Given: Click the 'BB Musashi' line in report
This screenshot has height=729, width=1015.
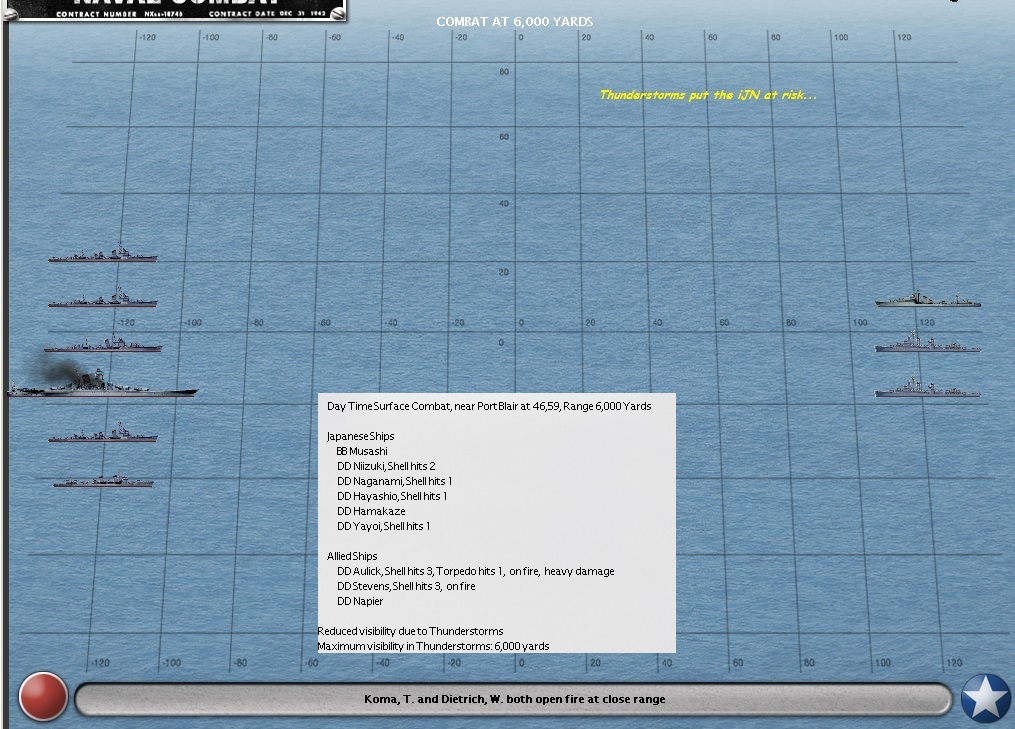Looking at the screenshot, I should [x=362, y=451].
